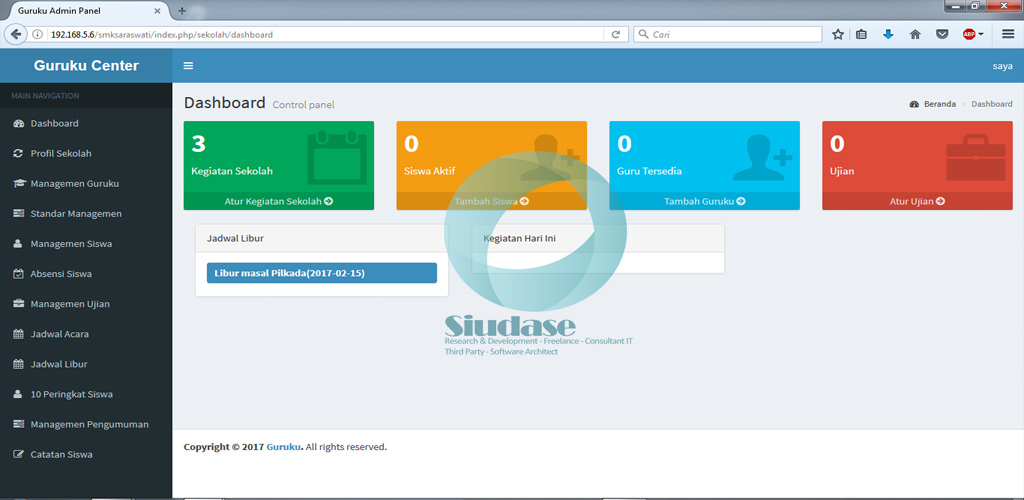
Task: Toggle the sidebar hamburger menu
Action: [188, 66]
